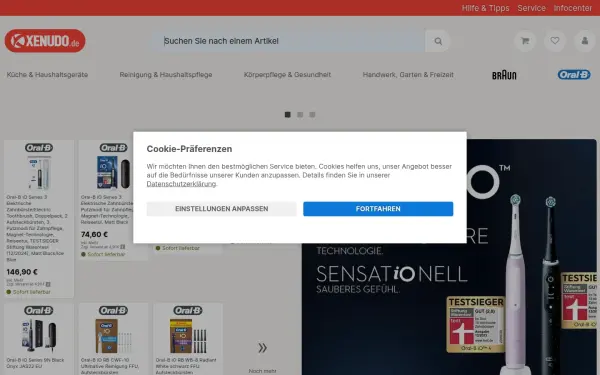Viewport: 600px width, 375px height.
Task: Click the Oral-B iO Sensationell banner
Action: (449, 257)
